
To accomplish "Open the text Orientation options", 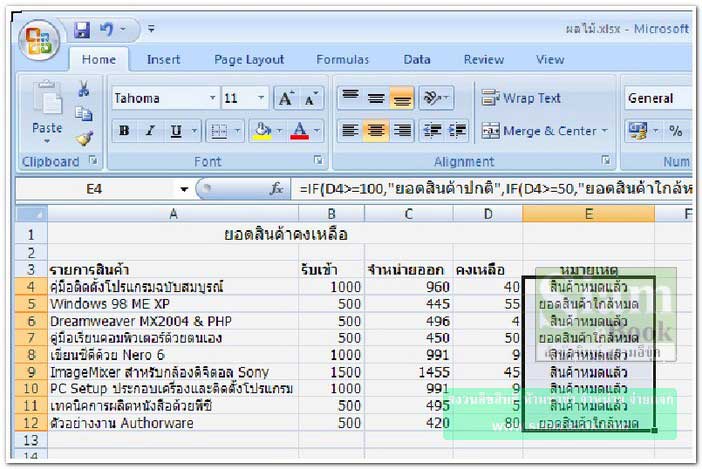I will pos(436,98).
